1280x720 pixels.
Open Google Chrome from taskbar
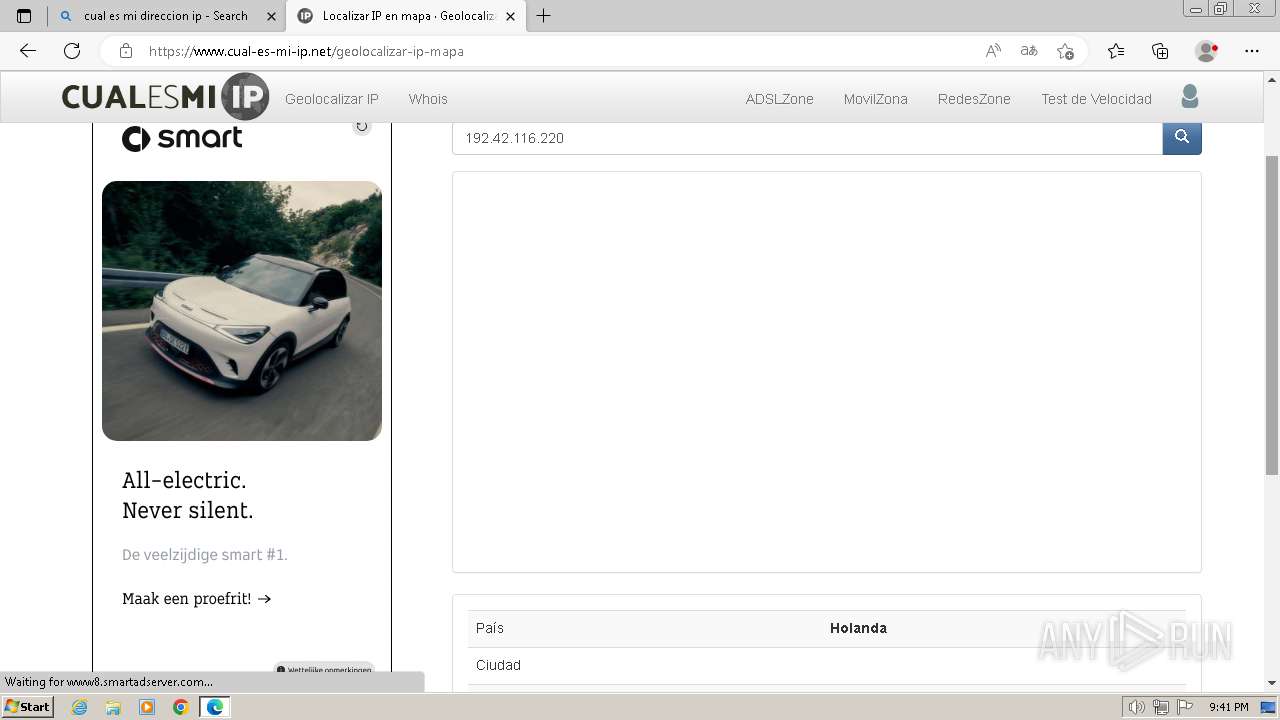pyautogui.click(x=181, y=707)
